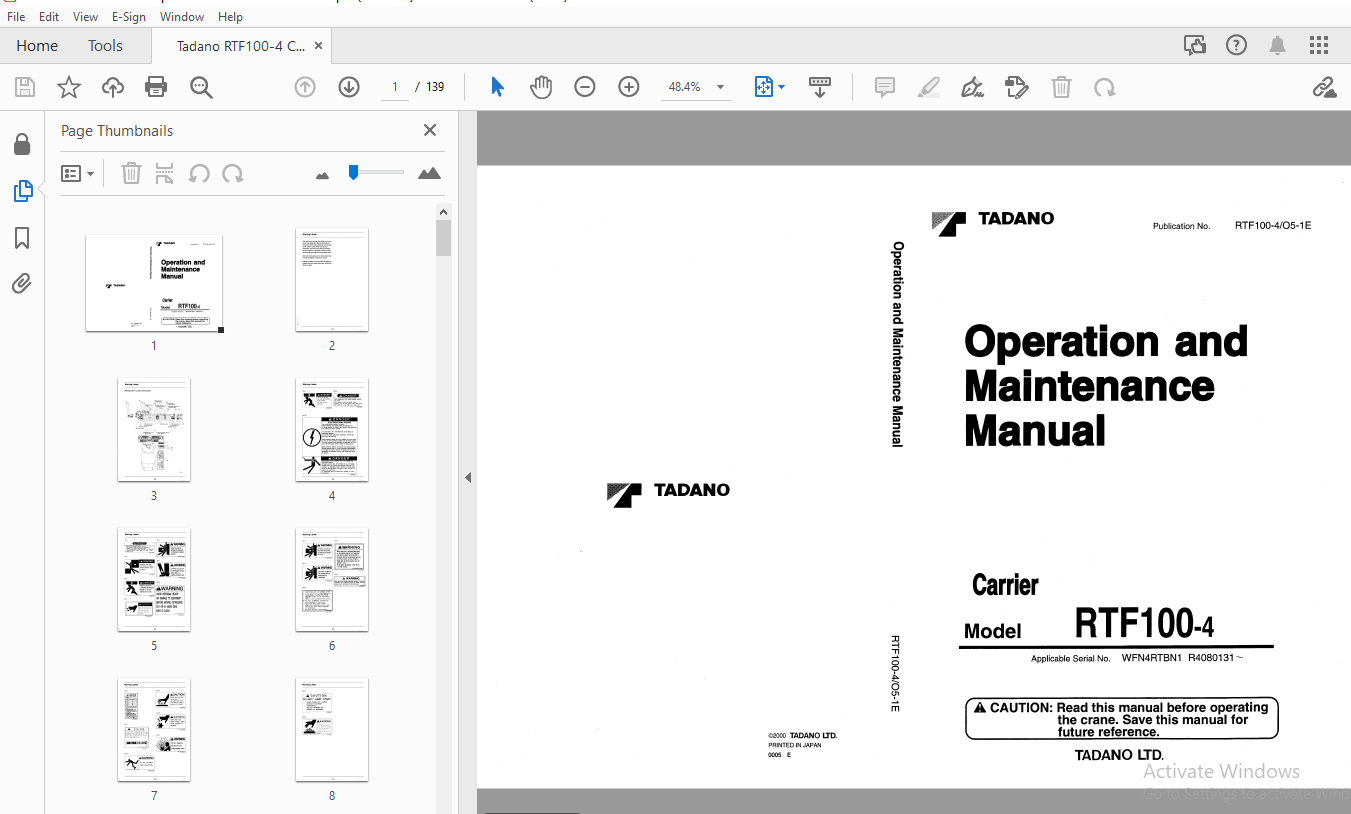Open the apps grid icon
Screen dimensions: 1351x814
pos(1319,45)
